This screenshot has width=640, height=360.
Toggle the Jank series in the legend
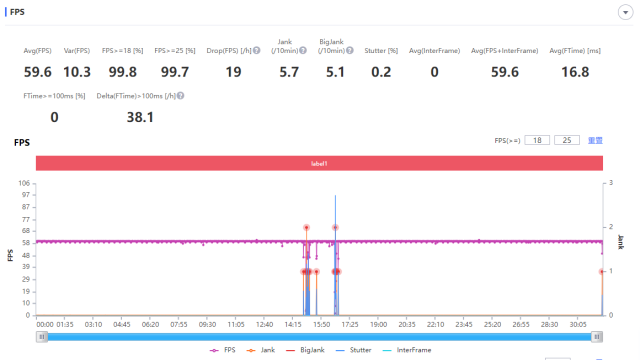click(x=261, y=350)
